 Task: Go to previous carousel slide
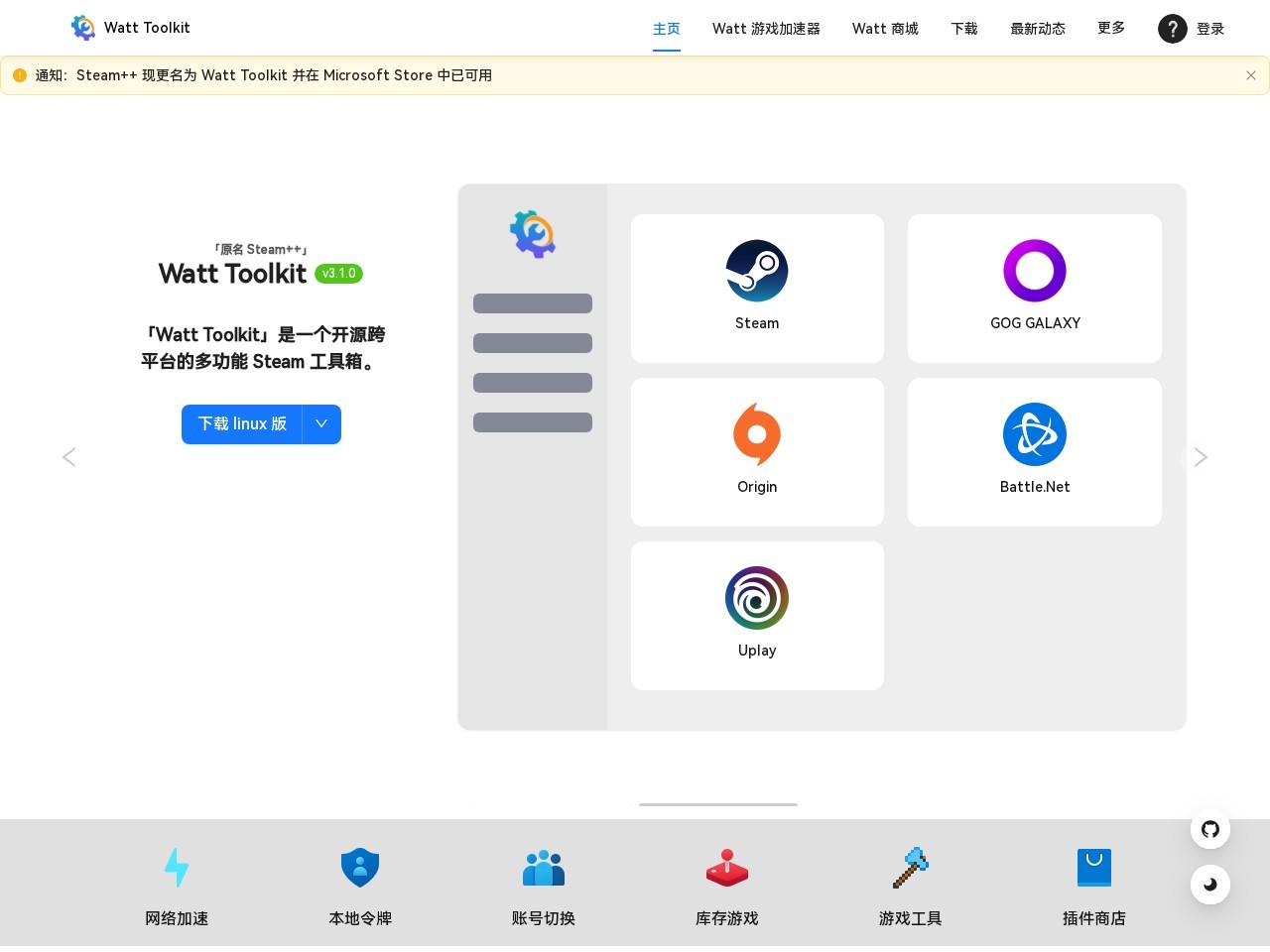[68, 457]
